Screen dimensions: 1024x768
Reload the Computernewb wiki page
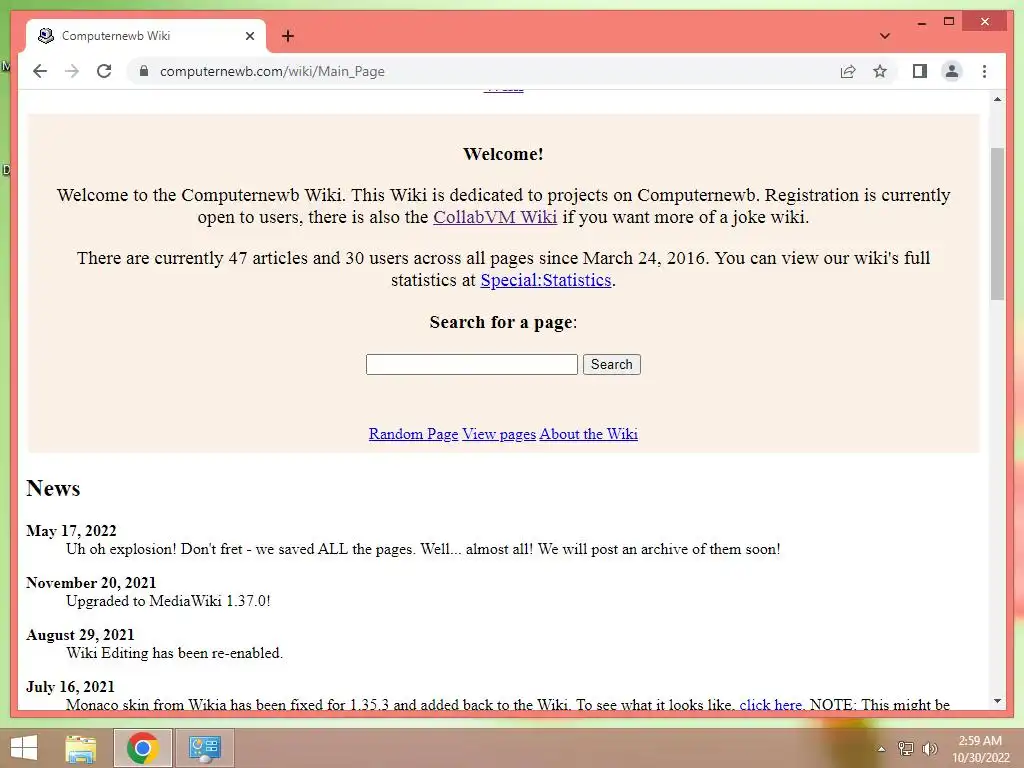click(104, 71)
